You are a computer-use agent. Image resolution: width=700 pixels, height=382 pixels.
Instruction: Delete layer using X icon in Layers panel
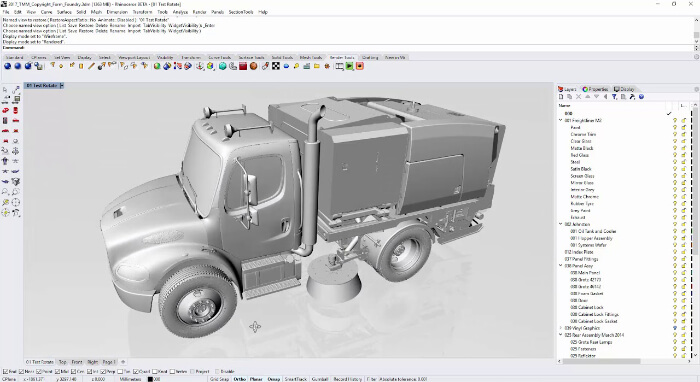click(x=579, y=97)
